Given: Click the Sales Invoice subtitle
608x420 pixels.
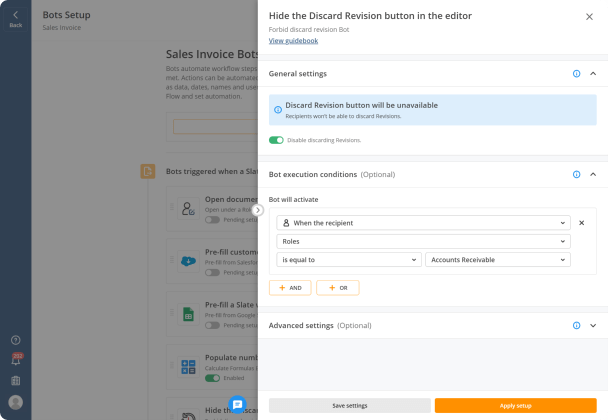Looking at the screenshot, I should coord(62,28).
